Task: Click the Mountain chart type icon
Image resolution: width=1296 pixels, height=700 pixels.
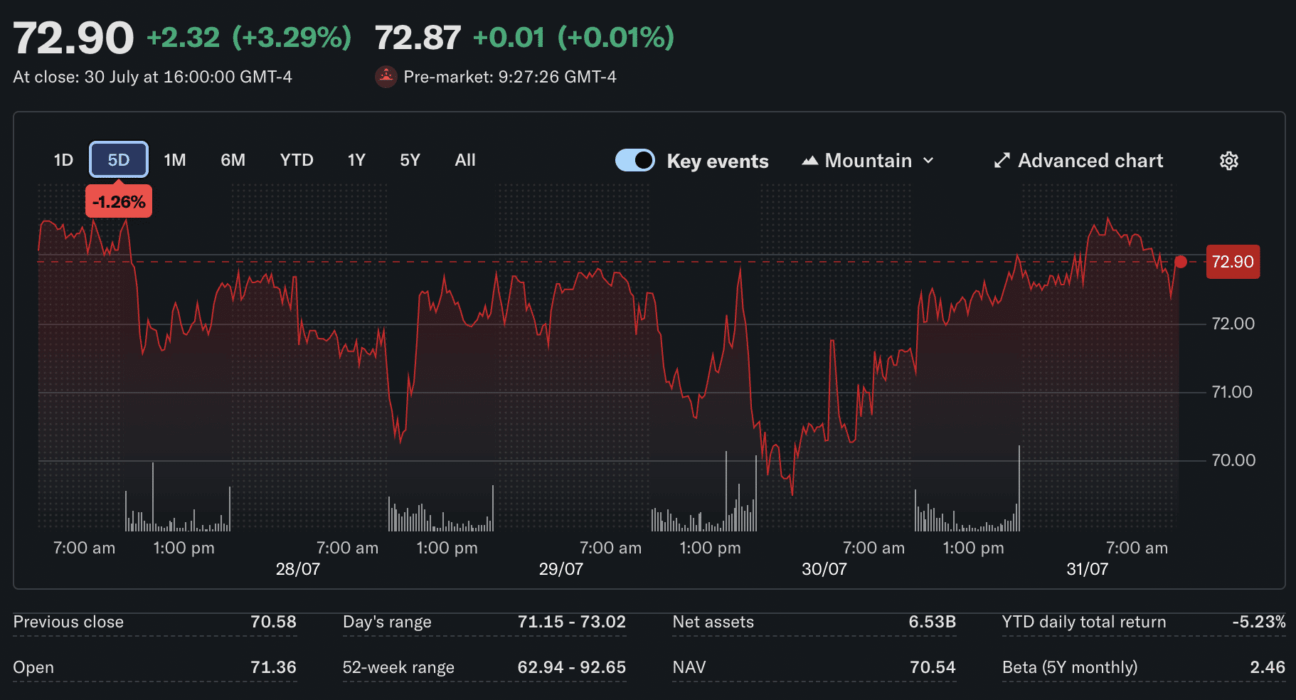Action: [x=810, y=161]
